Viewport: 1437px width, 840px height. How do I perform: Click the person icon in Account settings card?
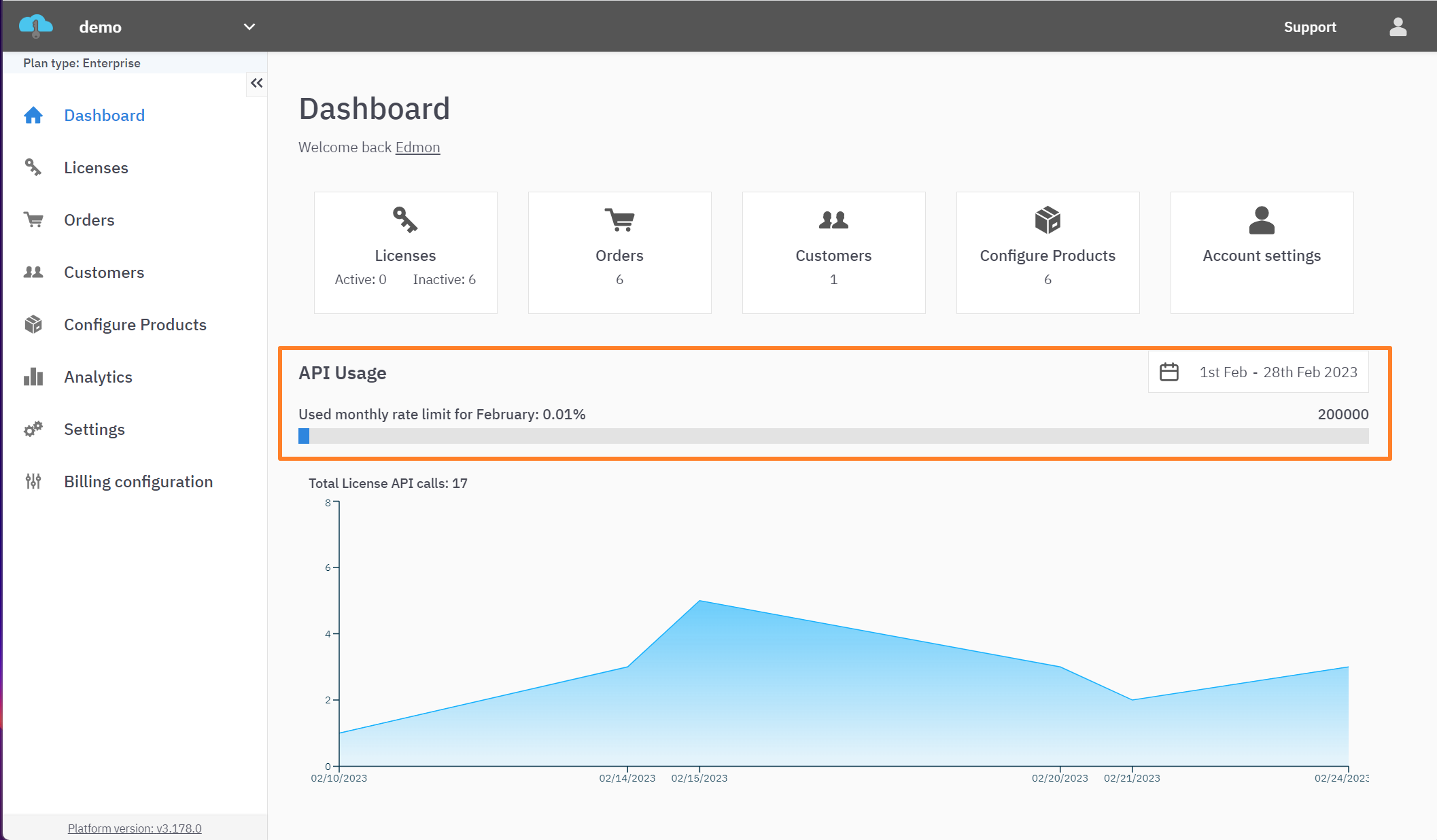tap(1262, 220)
